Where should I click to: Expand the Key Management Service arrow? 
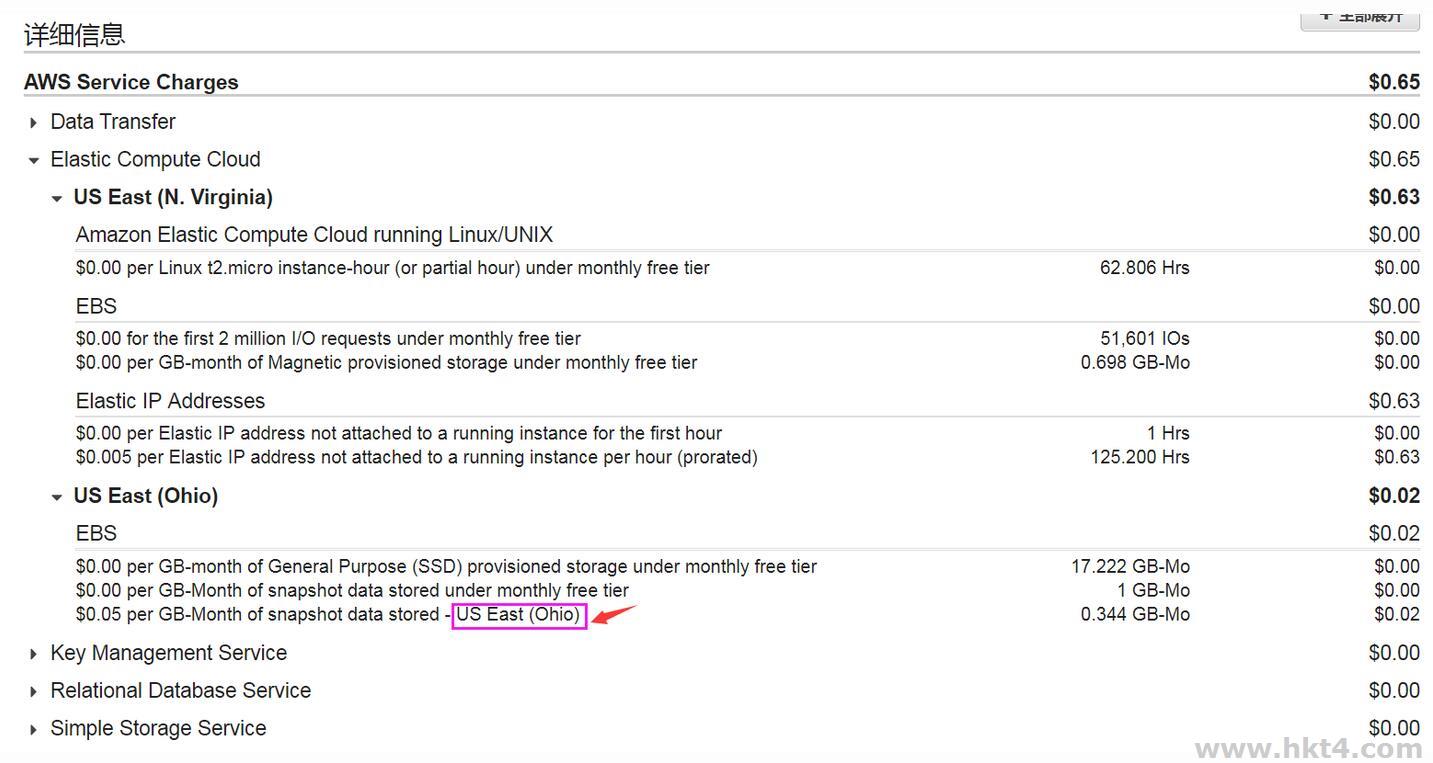[34, 654]
